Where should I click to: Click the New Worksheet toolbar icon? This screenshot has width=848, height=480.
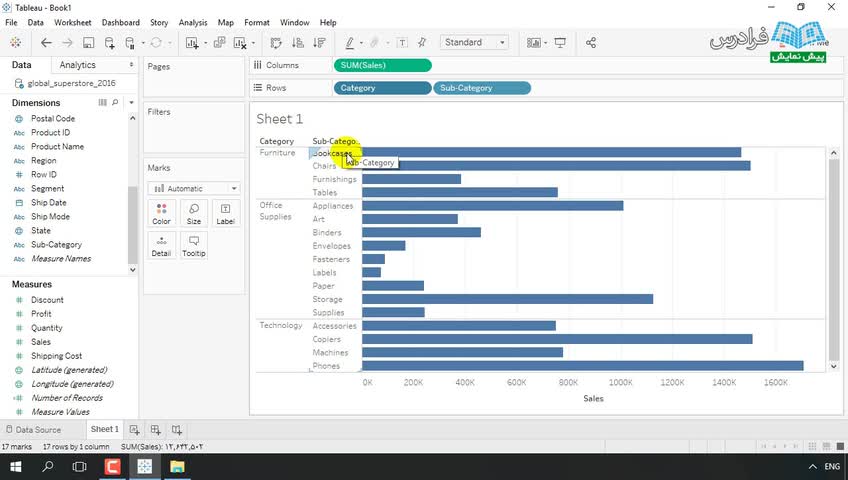191,43
